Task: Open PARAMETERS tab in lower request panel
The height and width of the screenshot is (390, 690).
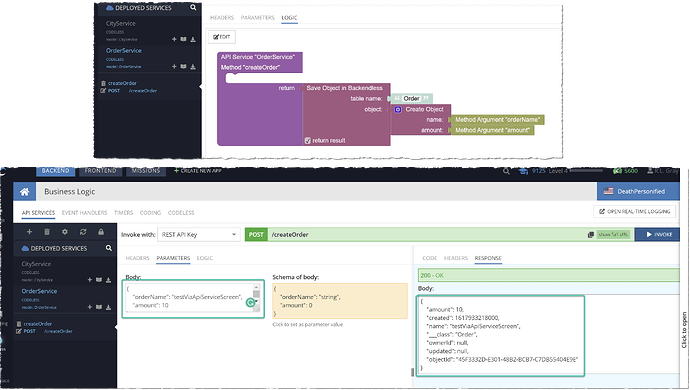Action: (x=173, y=258)
